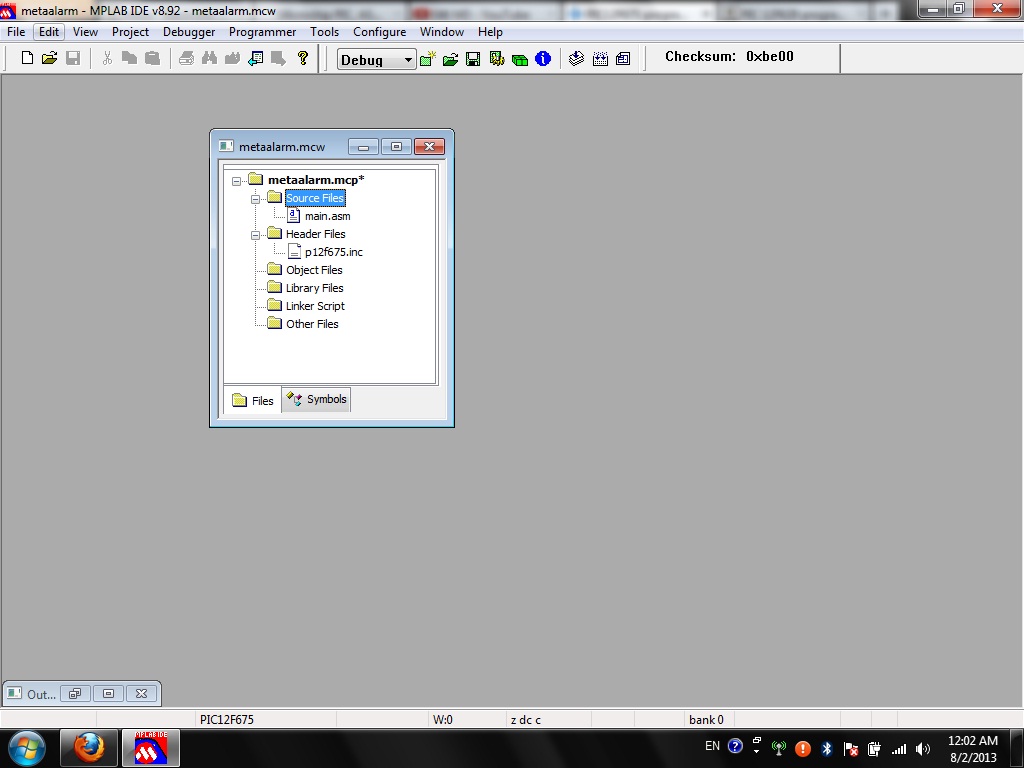Screen dimensions: 1024x768
Task: Open the taskbar clock showing 12:02 AM
Action: pyautogui.click(x=972, y=749)
